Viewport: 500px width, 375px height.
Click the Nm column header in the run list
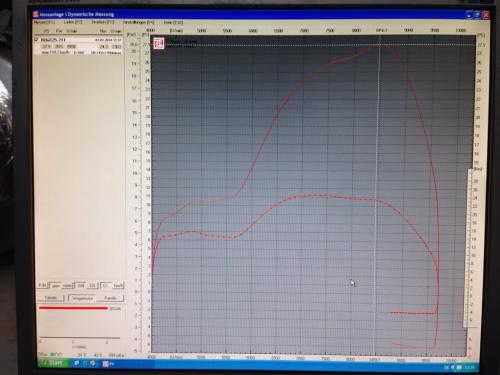click(103, 31)
